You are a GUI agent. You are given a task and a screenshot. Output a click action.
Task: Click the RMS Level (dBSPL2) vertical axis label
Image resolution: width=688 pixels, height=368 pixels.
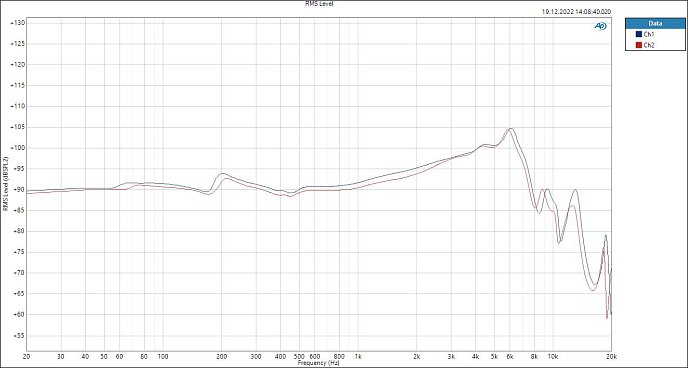5,183
